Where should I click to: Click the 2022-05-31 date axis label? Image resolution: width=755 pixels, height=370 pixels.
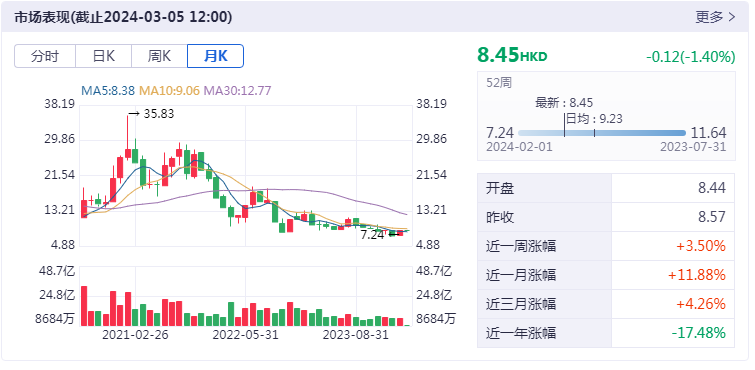click(x=246, y=335)
